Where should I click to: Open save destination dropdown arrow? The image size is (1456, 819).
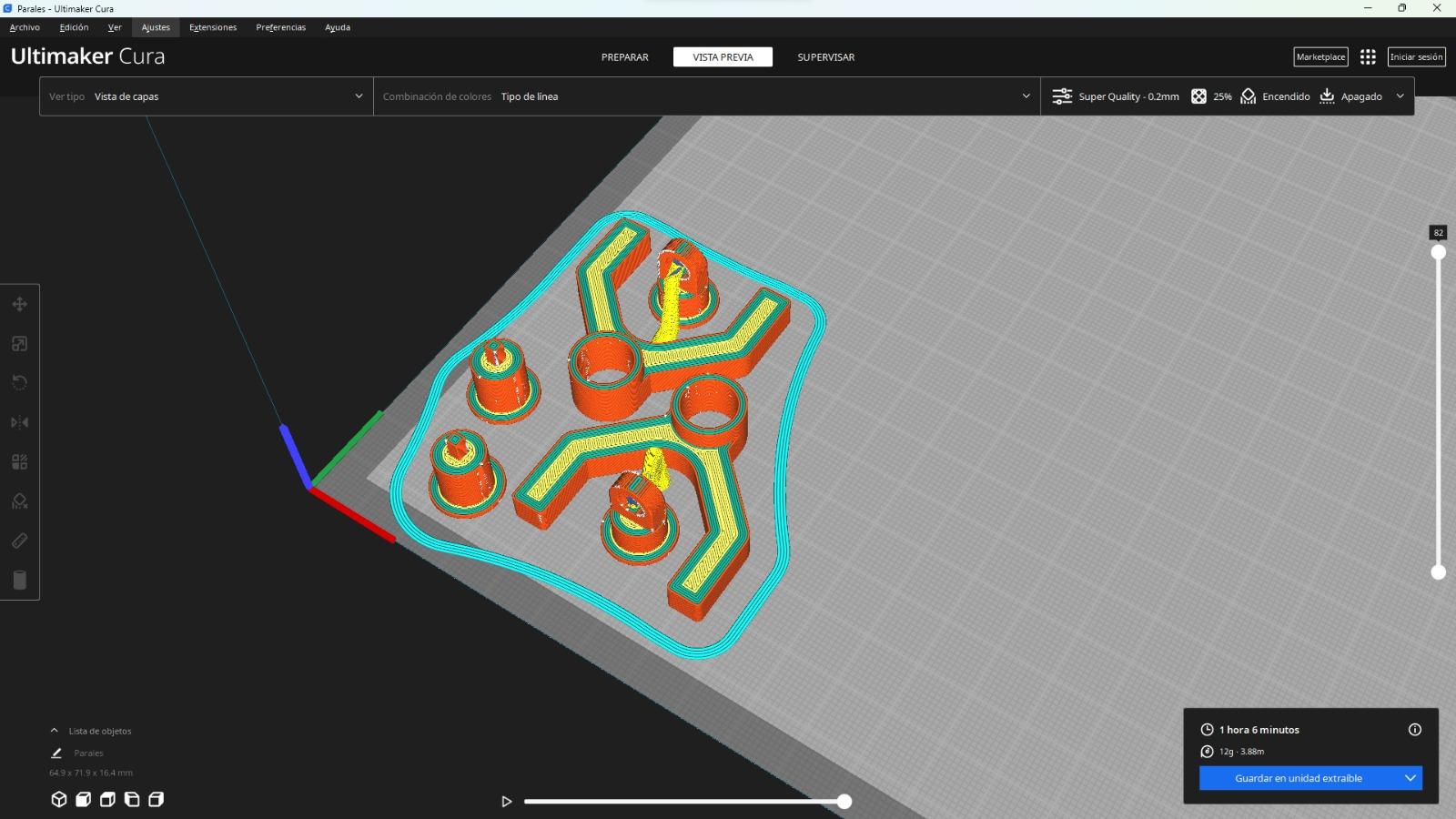(x=1410, y=778)
